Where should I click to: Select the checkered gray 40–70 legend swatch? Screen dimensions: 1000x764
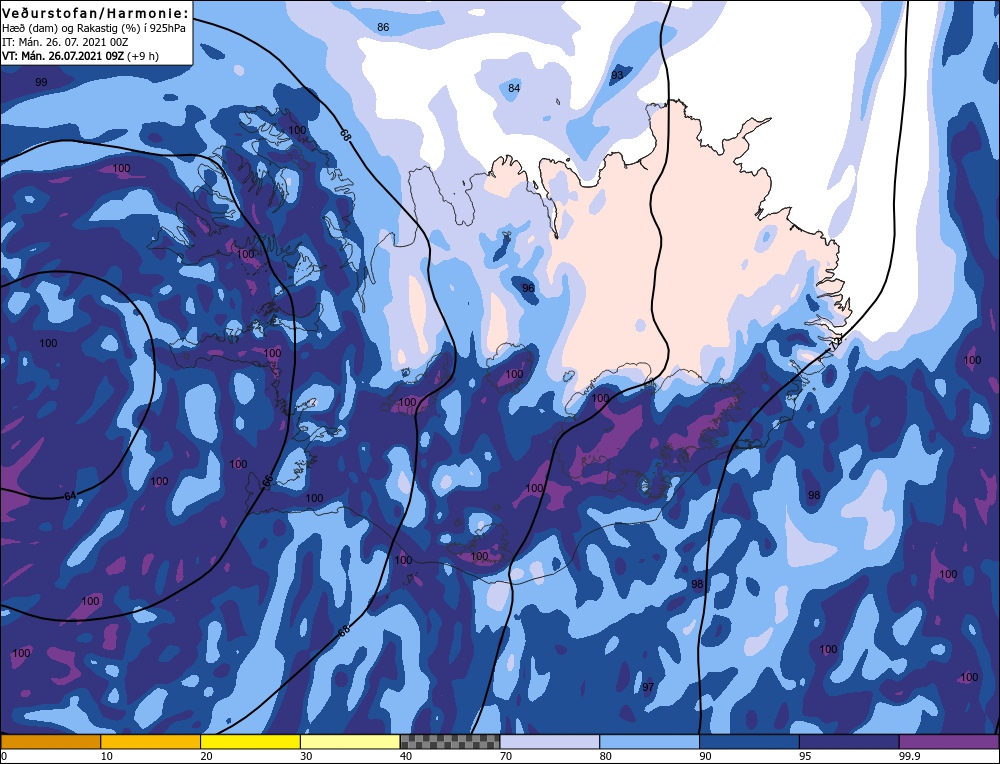(x=450, y=741)
